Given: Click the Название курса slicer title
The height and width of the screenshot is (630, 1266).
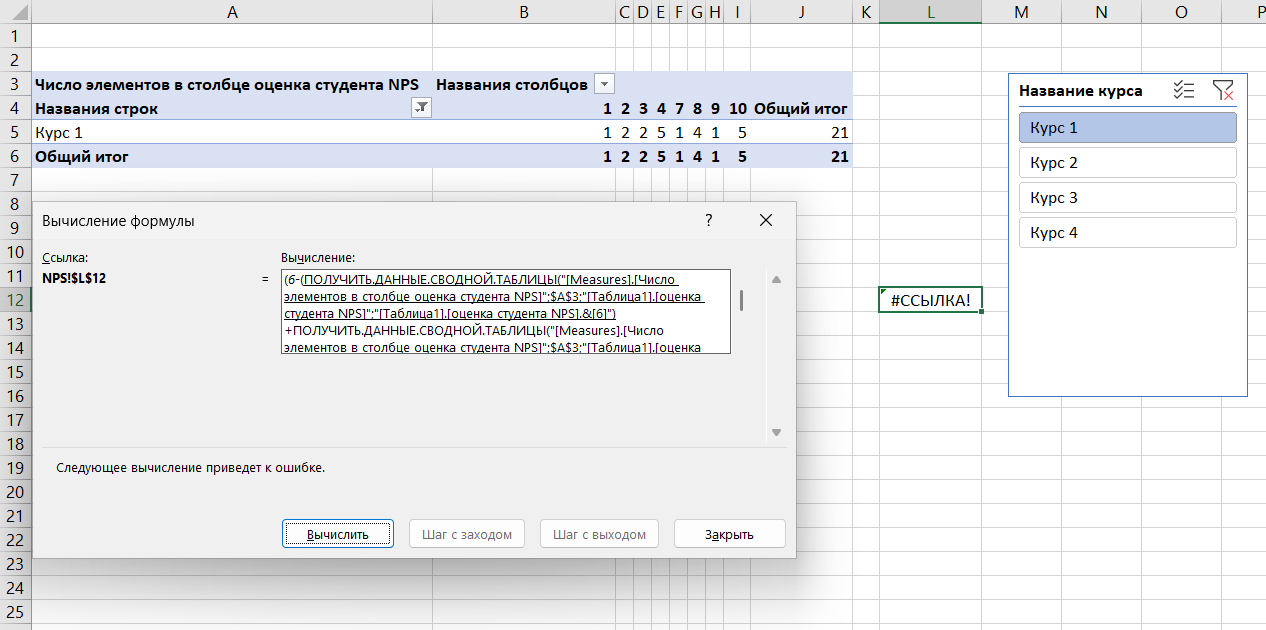Looking at the screenshot, I should [1081, 90].
